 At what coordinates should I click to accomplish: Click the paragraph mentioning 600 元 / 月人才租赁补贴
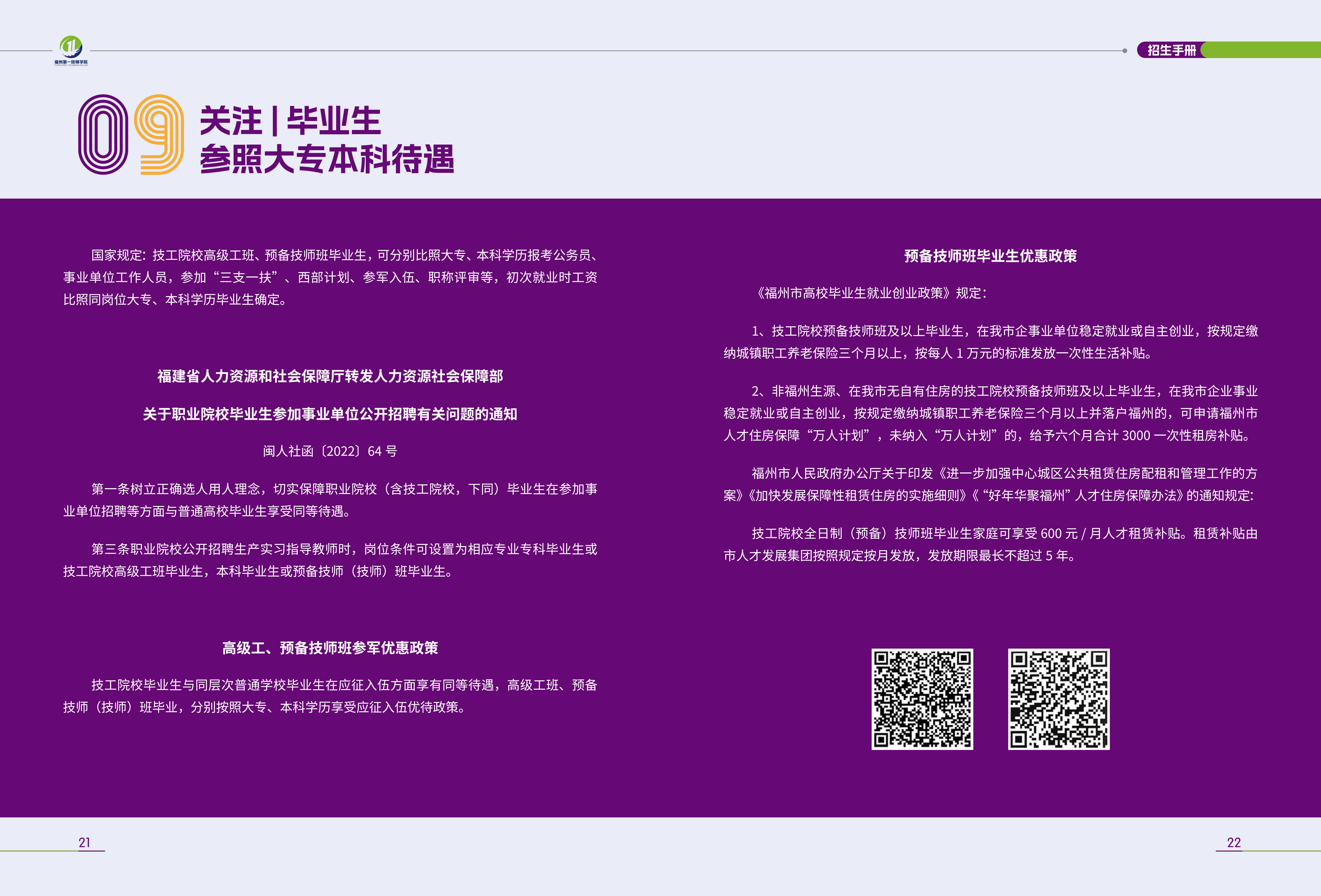pyautogui.click(x=991, y=544)
